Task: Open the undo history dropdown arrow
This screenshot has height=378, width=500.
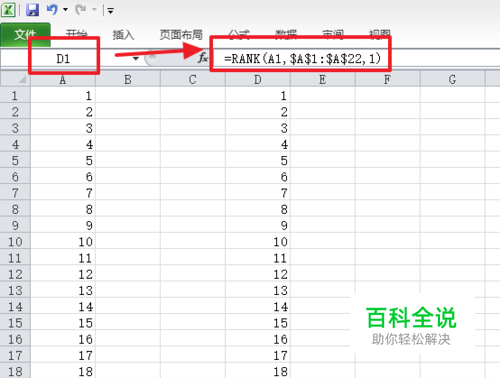Action: (x=66, y=10)
